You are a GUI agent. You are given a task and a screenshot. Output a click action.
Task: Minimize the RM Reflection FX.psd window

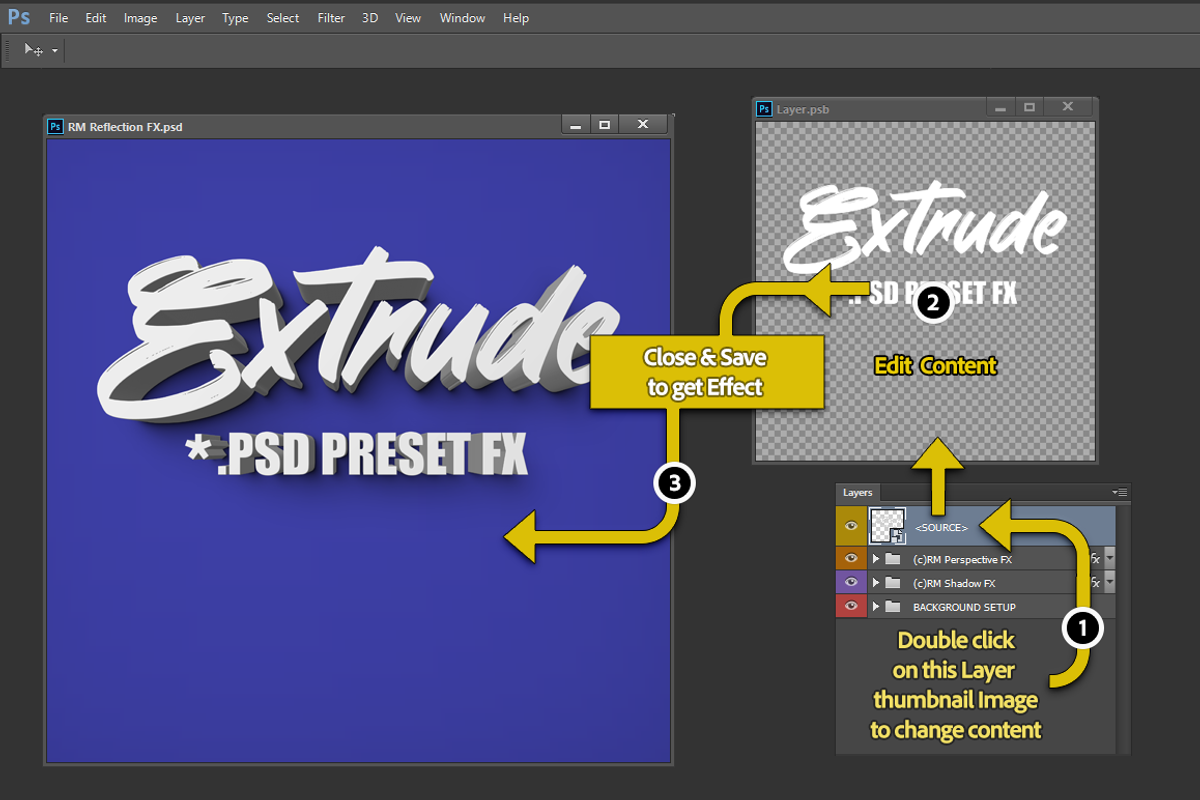pyautogui.click(x=574, y=125)
